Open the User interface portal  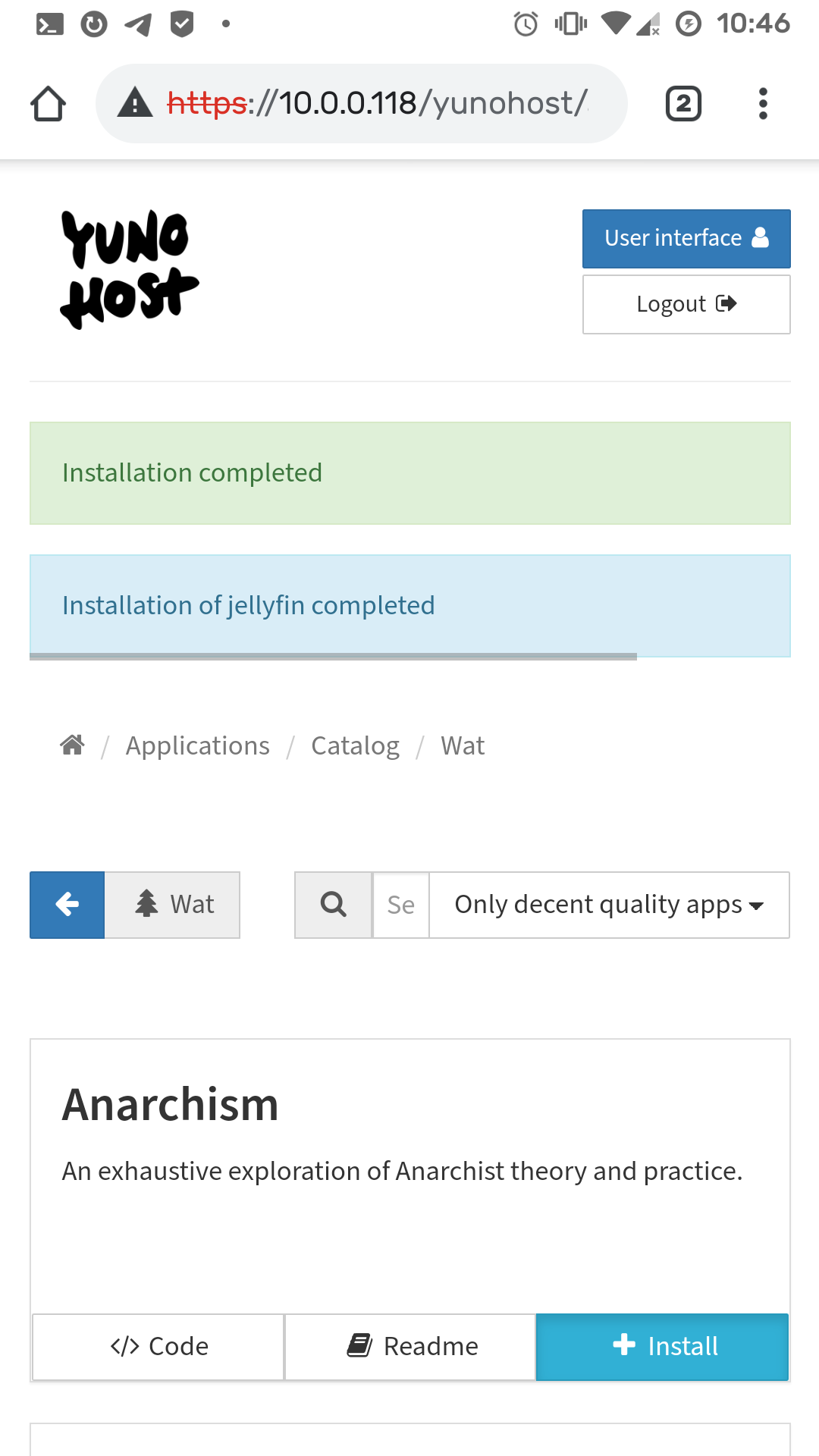[686, 239]
